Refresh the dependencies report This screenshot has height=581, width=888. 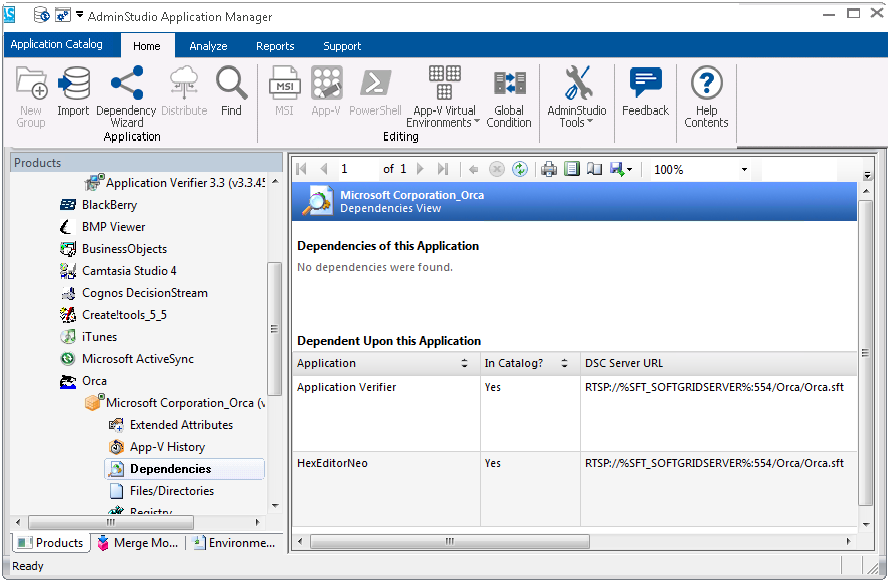pyautogui.click(x=520, y=170)
